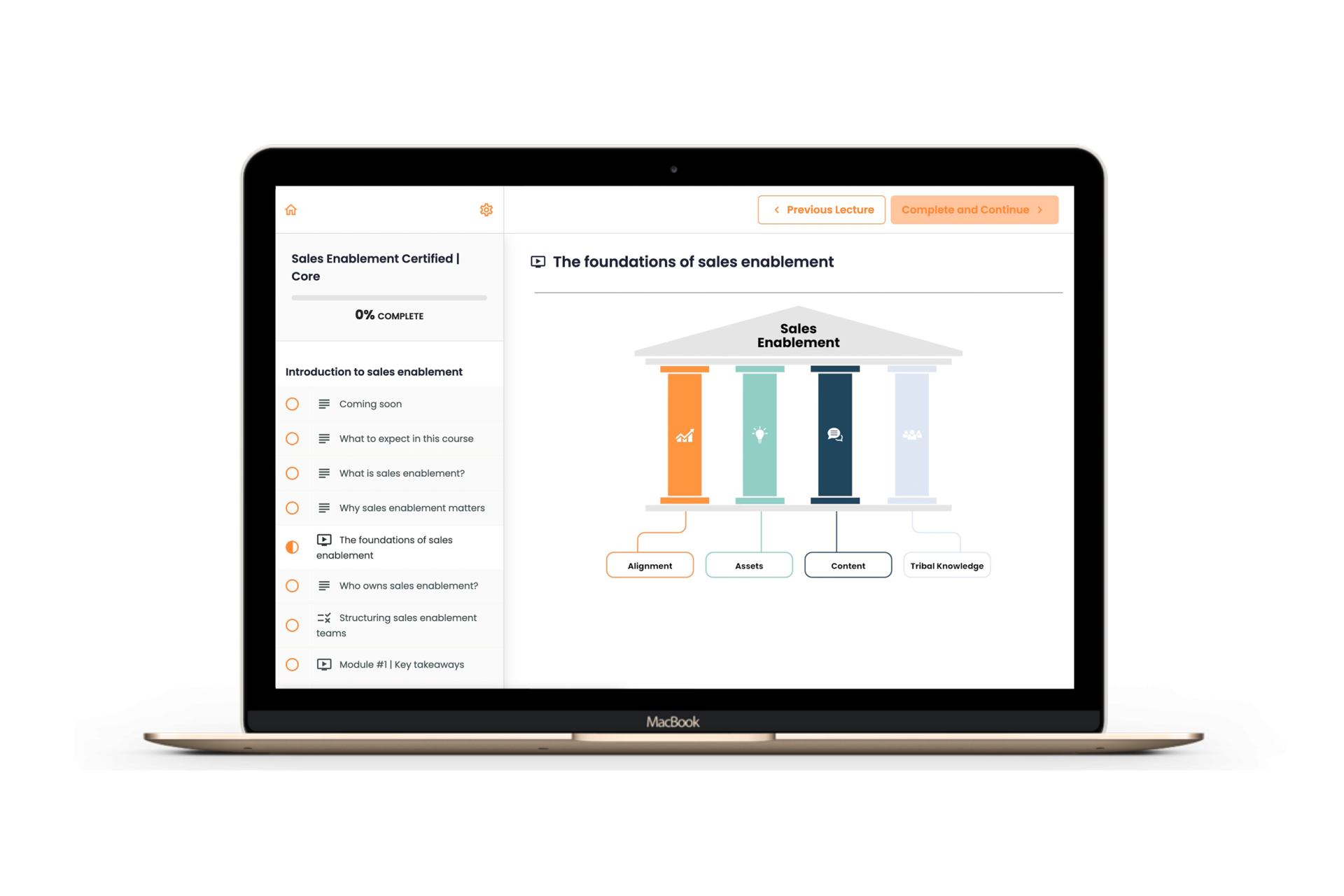
Task: Click the Alignment pillar icon
Action: click(682, 434)
